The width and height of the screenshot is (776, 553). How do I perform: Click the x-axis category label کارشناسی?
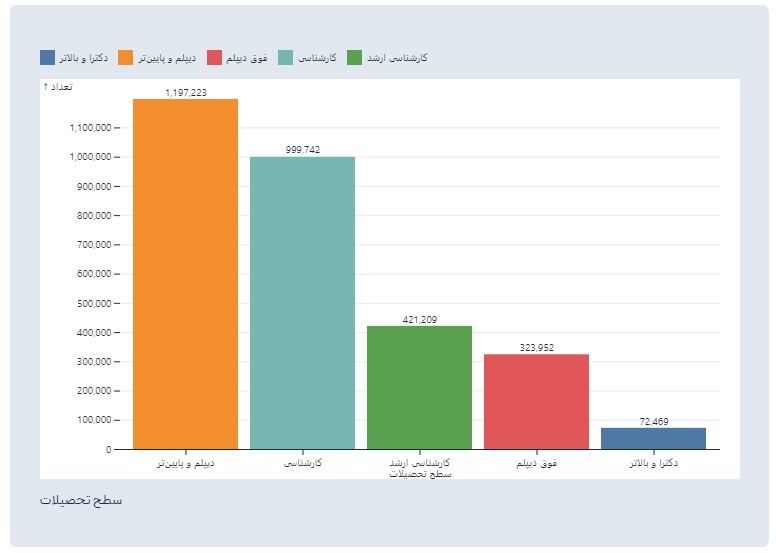pos(302,463)
